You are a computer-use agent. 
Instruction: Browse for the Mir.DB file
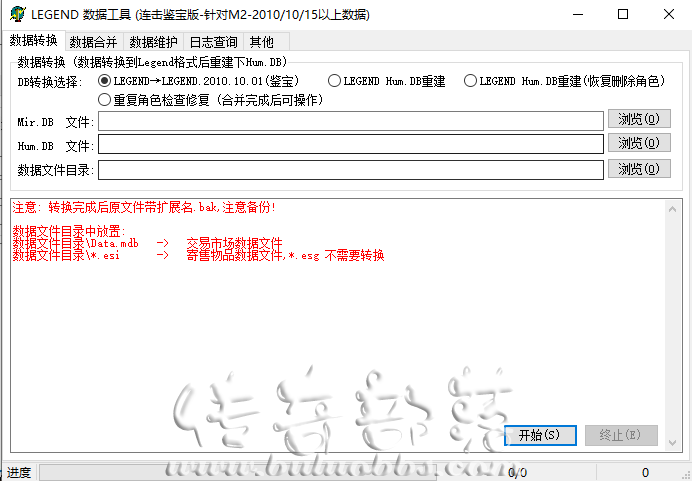(x=639, y=119)
